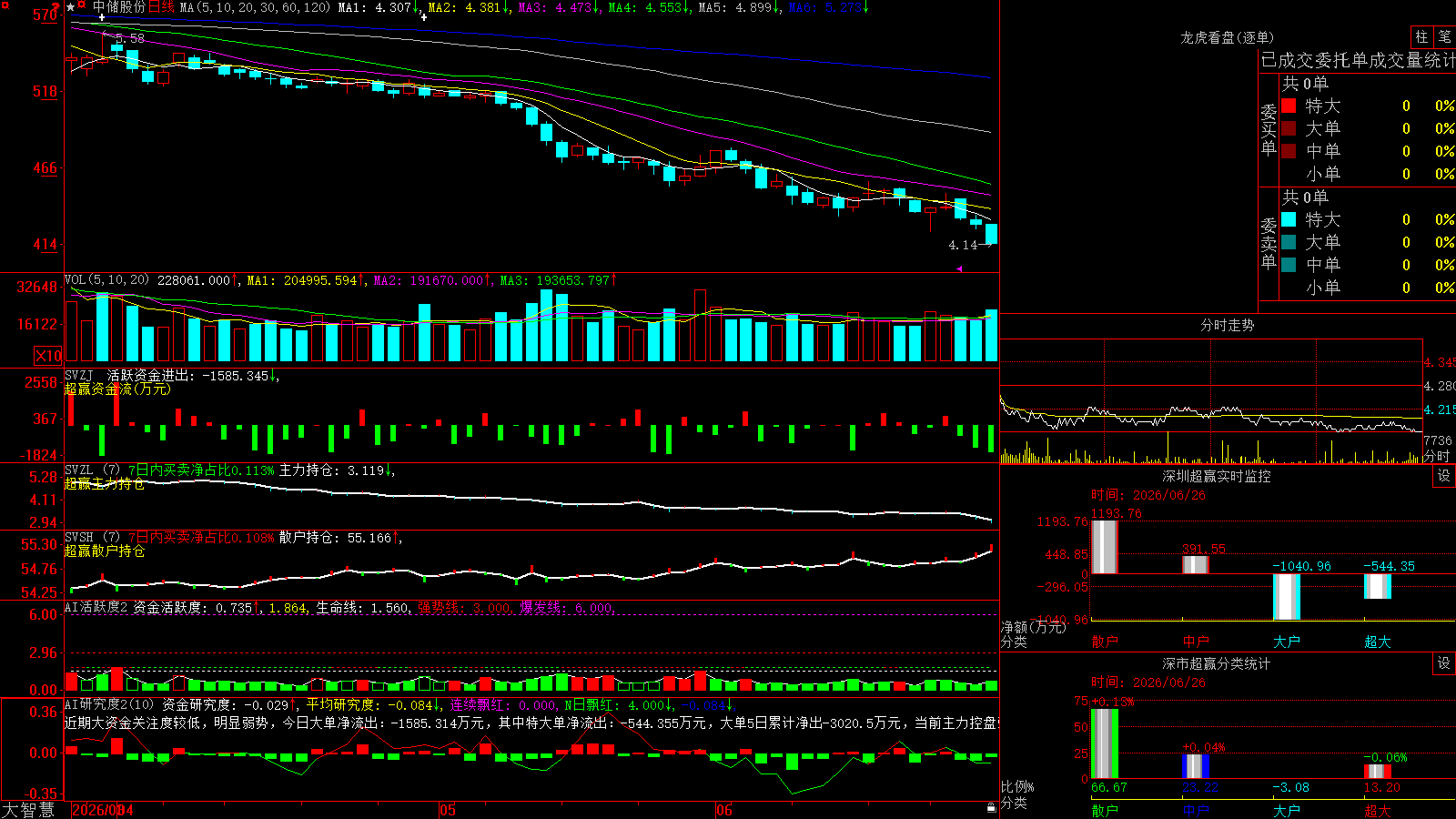Click the 4.14 low price annotation
The image size is (1456, 819).
[x=963, y=245]
